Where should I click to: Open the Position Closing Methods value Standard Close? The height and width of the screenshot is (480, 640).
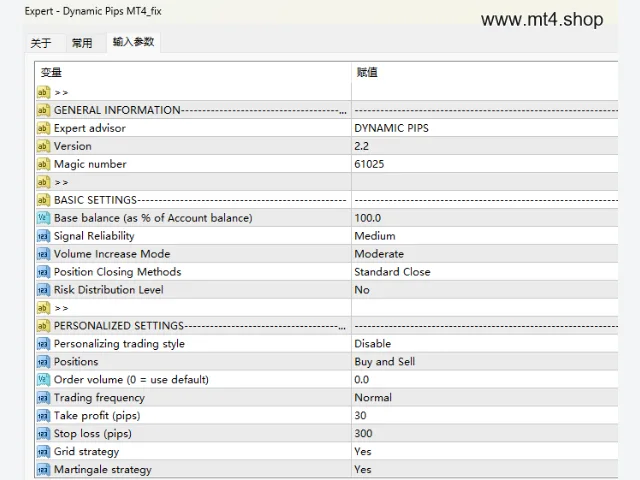(x=392, y=272)
